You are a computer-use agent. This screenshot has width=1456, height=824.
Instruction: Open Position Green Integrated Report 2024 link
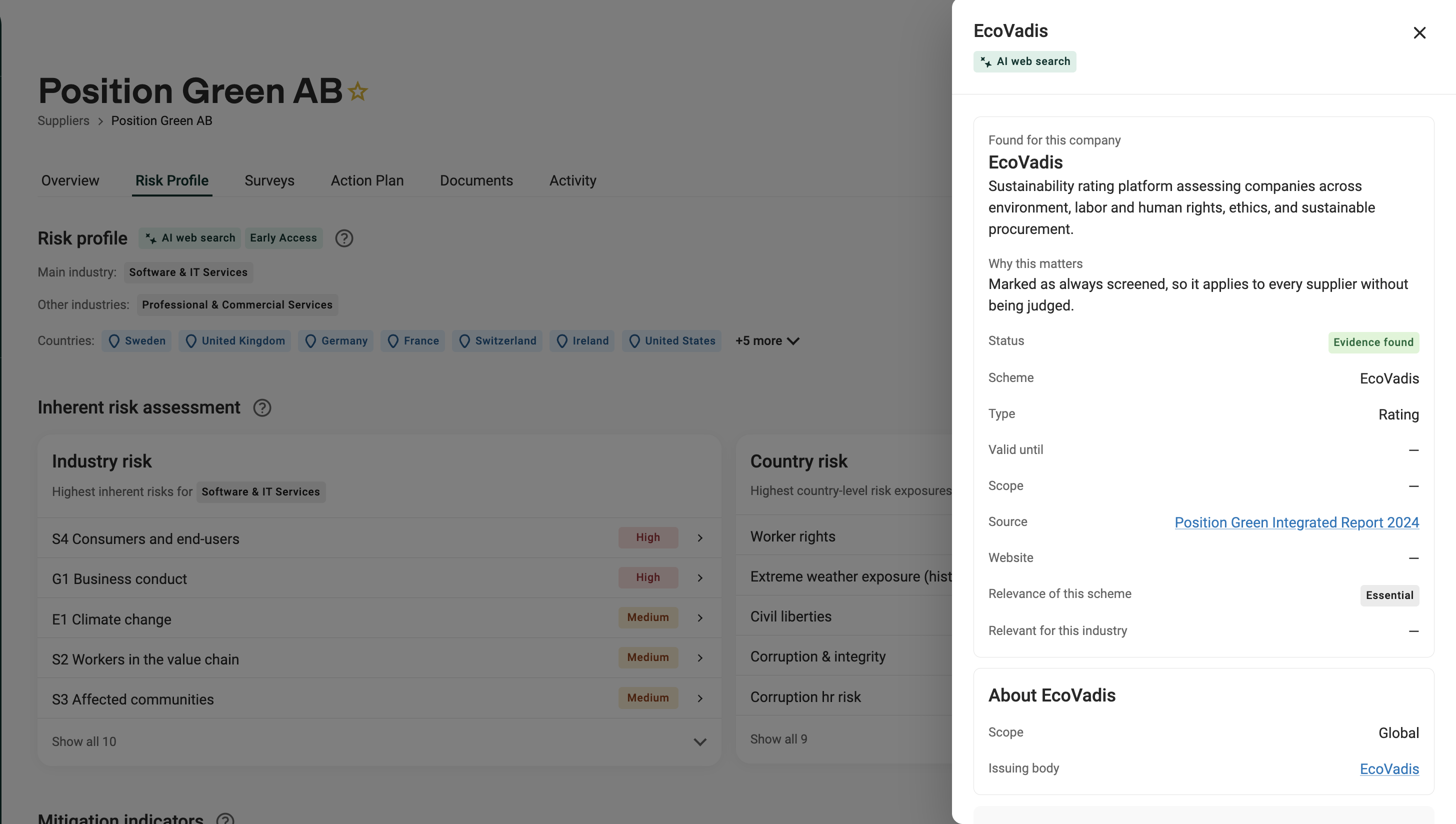coord(1296,522)
